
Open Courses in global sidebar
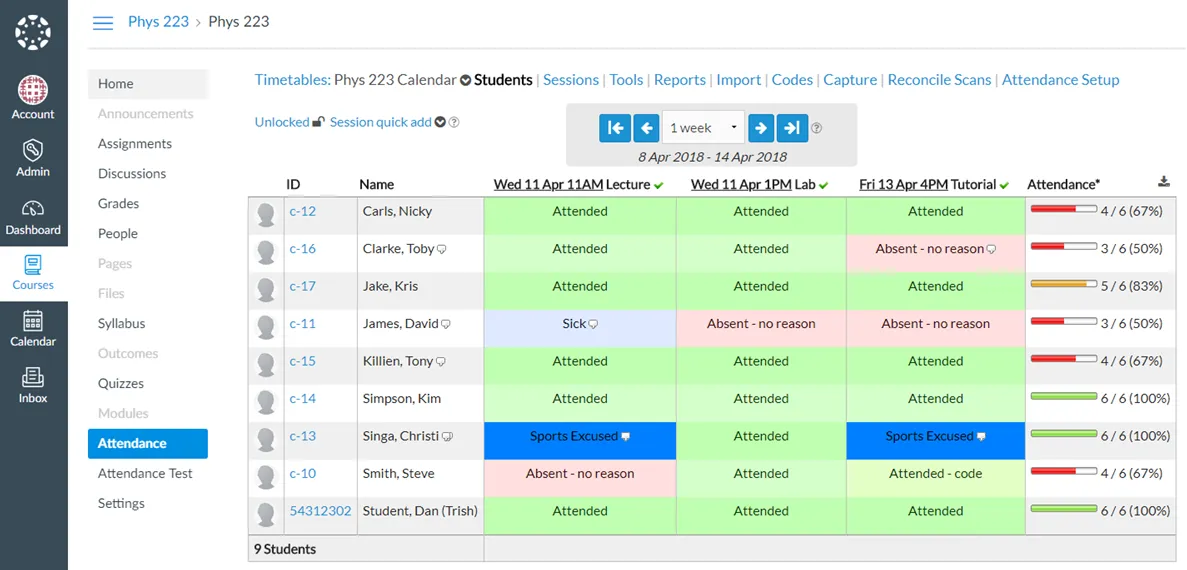click(x=33, y=273)
